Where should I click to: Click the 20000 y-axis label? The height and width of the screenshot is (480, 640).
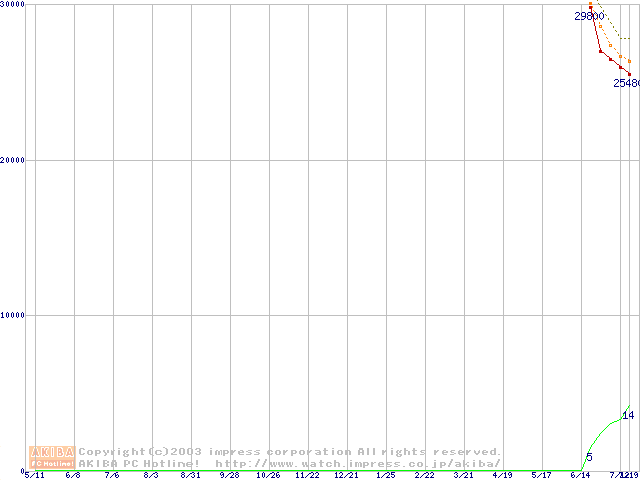tap(13, 160)
